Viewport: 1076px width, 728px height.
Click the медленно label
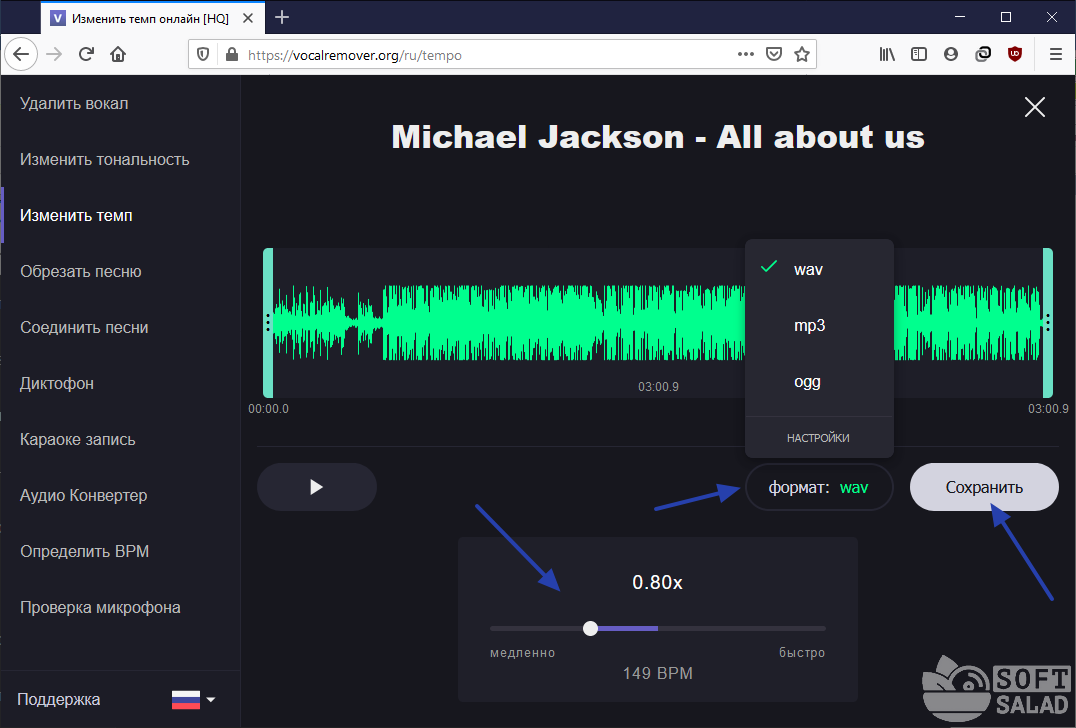pos(522,653)
